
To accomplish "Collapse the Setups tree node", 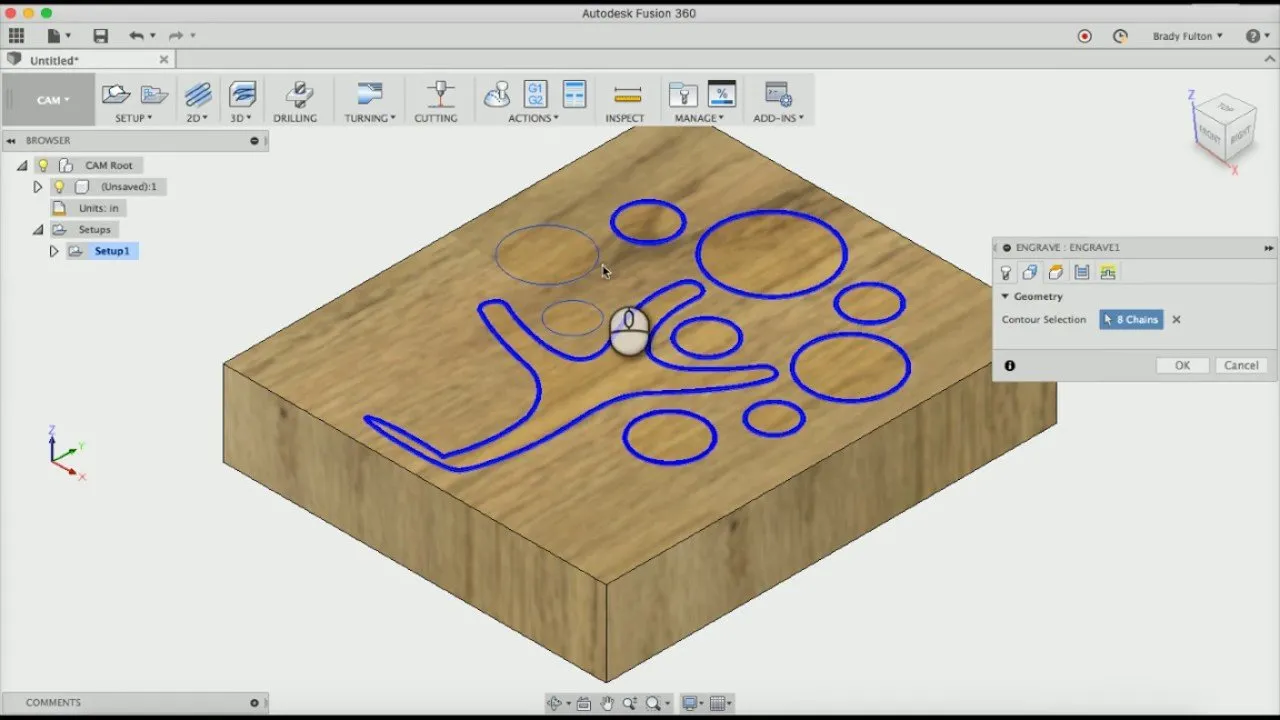I will [x=38, y=230].
